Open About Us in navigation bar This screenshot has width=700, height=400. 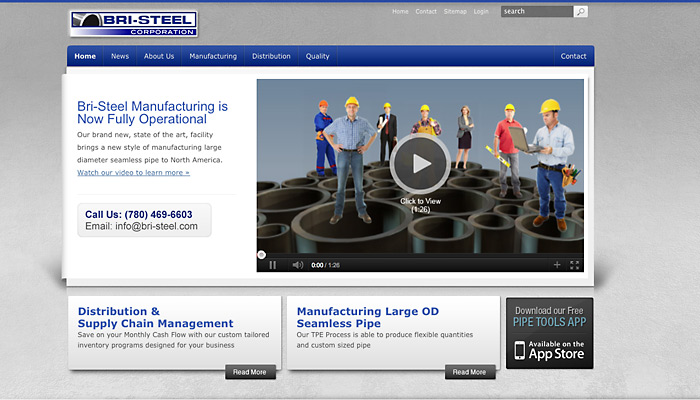(159, 56)
